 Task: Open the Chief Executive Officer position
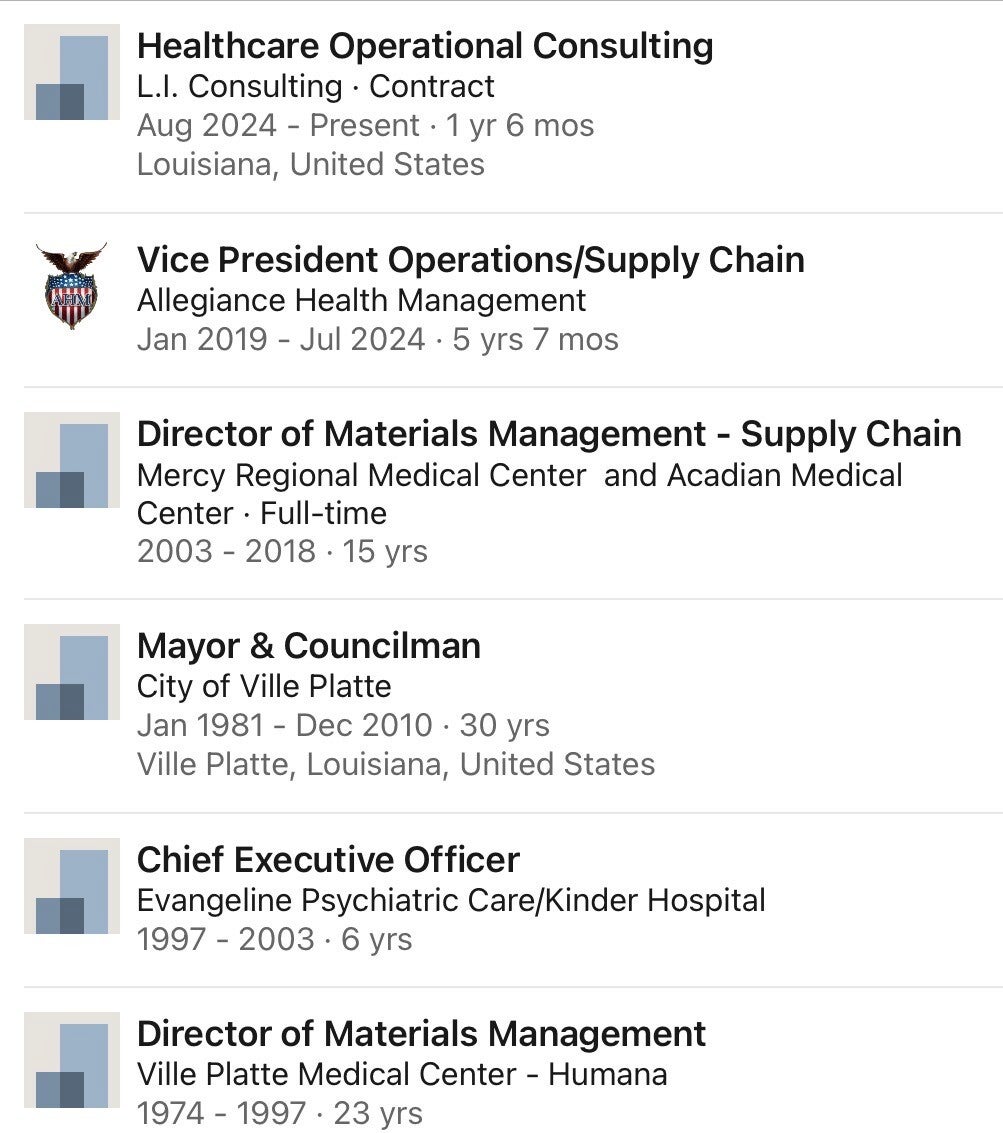(x=328, y=860)
